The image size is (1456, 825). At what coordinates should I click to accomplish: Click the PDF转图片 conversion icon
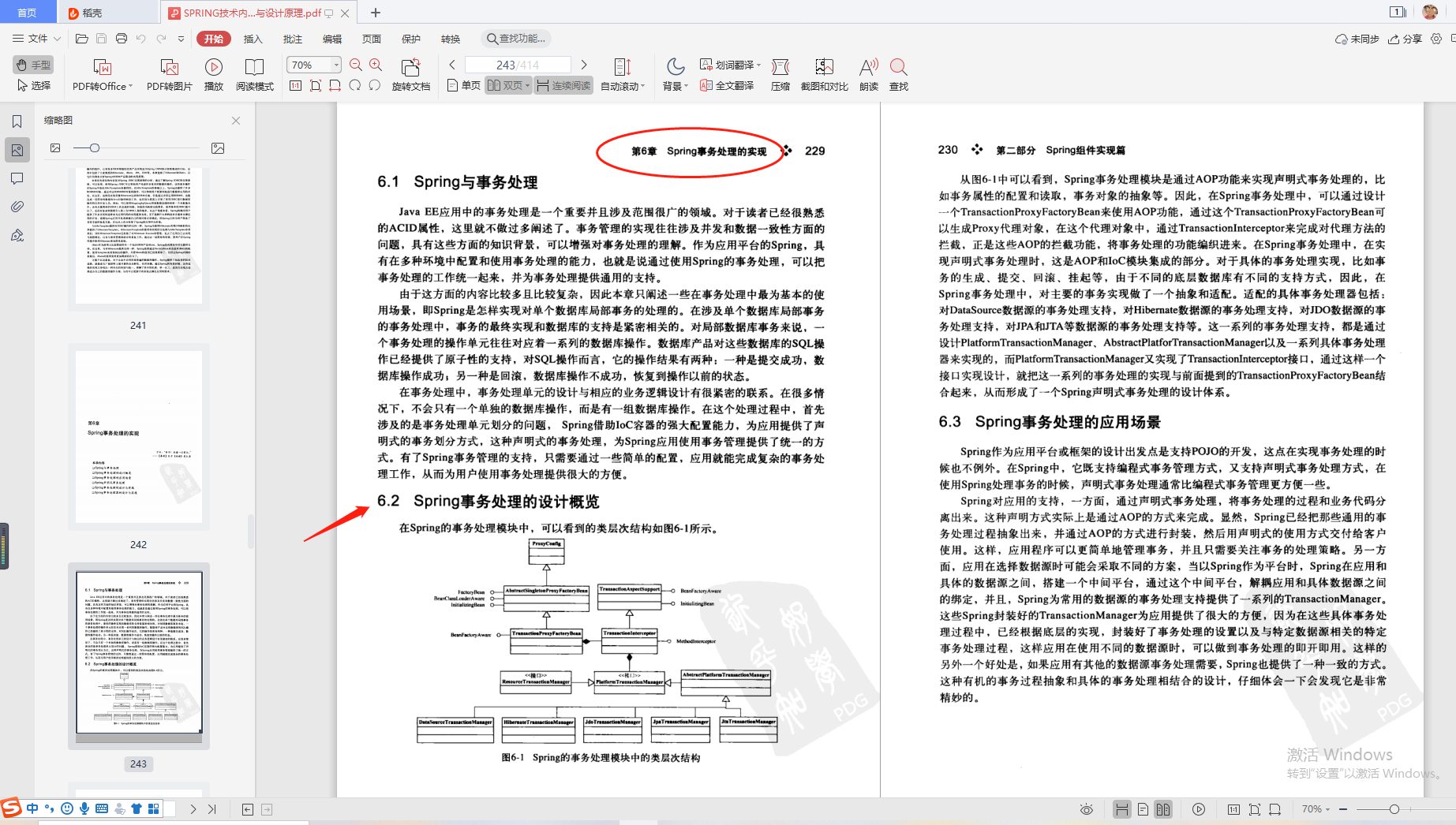(x=170, y=66)
